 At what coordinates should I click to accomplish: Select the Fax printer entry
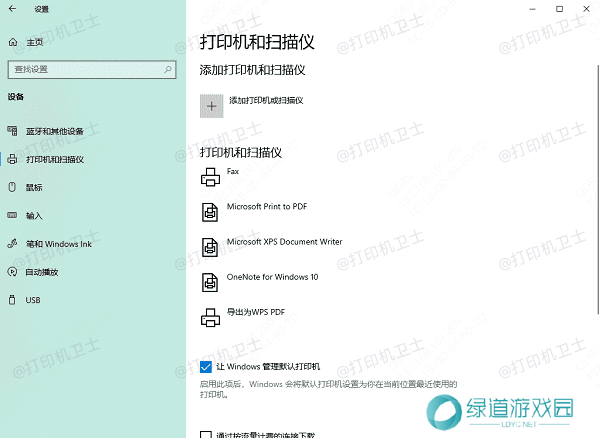(x=233, y=171)
